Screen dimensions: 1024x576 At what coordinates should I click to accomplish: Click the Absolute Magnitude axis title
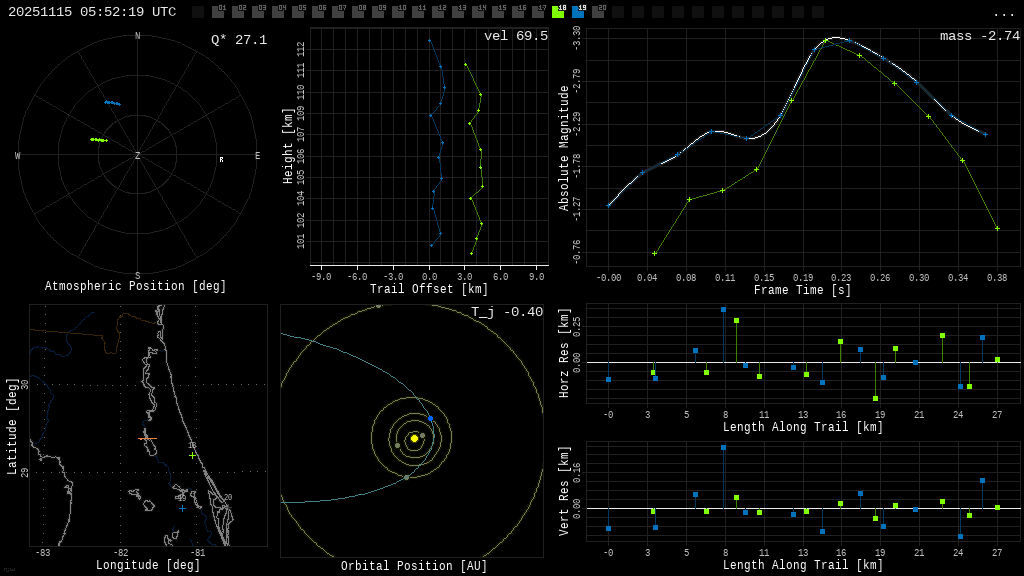[x=563, y=148]
